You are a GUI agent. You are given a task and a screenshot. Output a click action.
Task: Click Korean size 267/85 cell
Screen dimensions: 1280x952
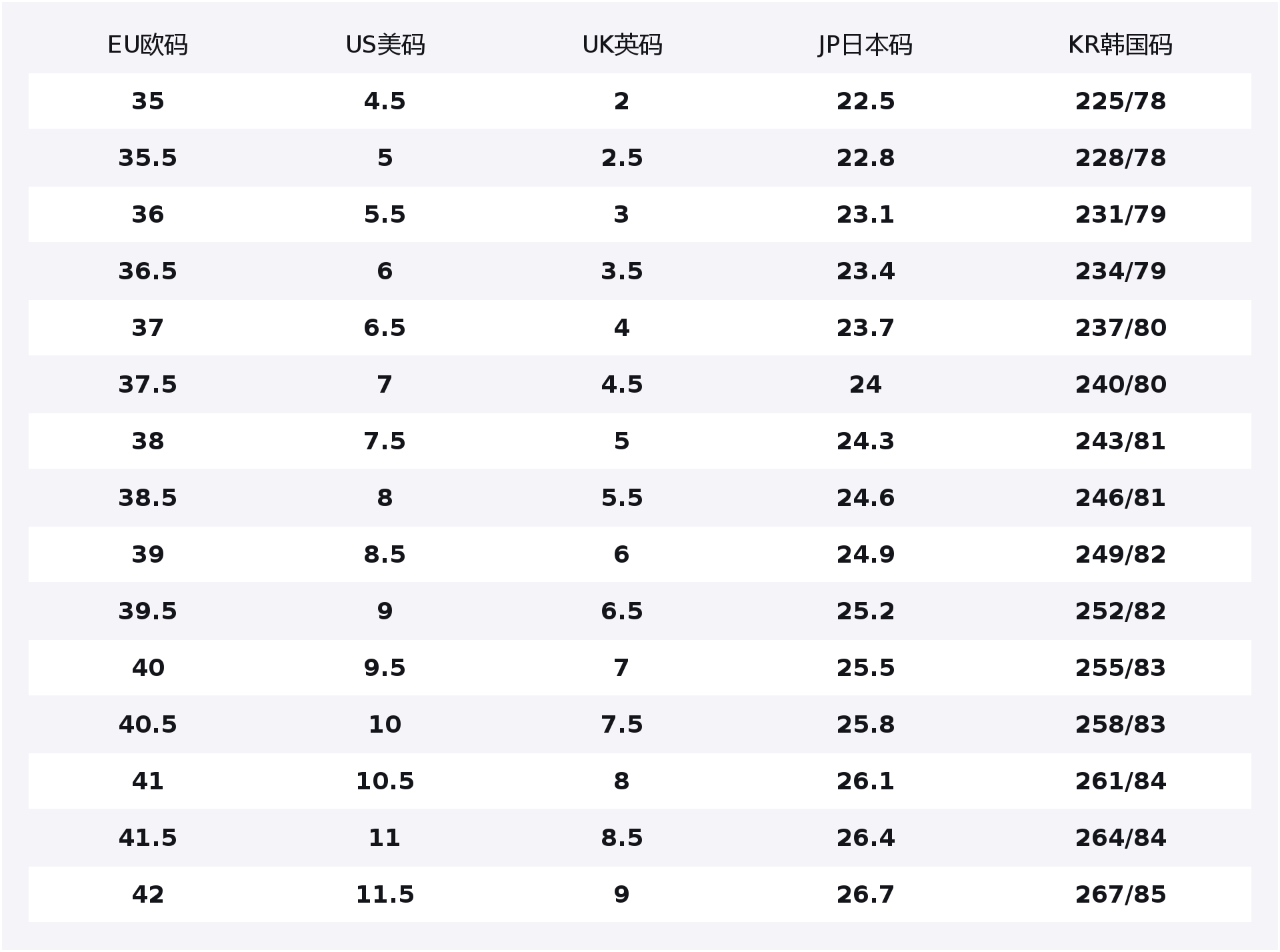(1120, 895)
